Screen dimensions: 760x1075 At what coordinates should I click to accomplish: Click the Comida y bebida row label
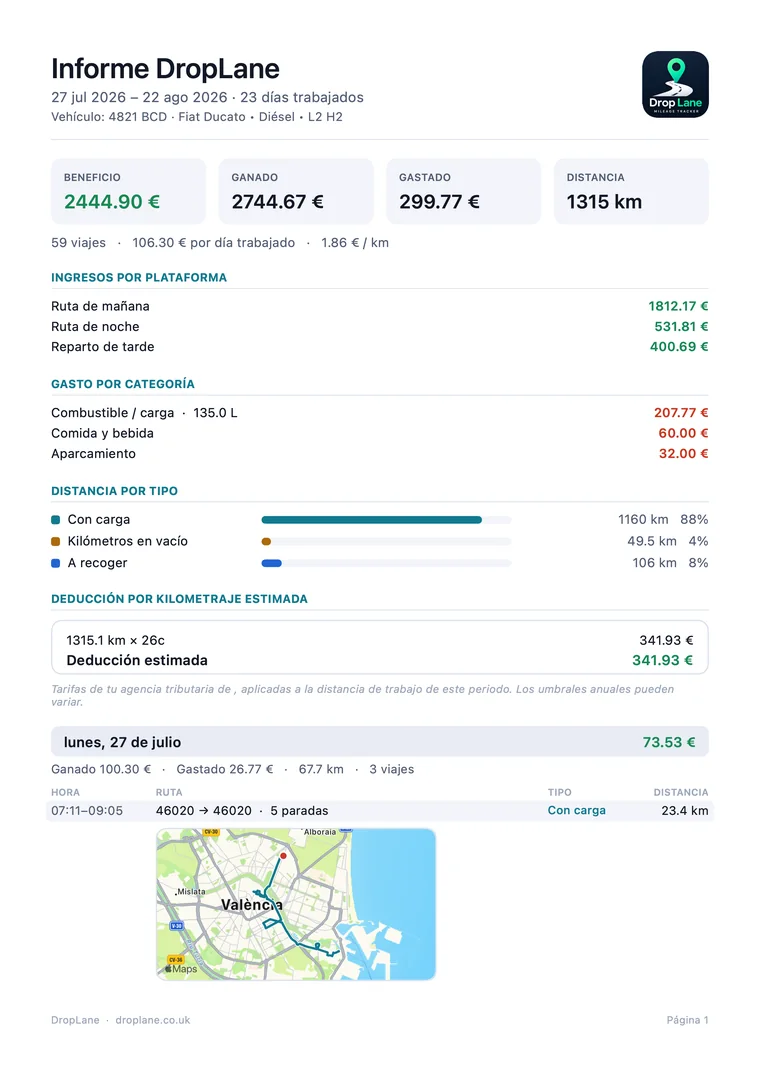click(102, 433)
